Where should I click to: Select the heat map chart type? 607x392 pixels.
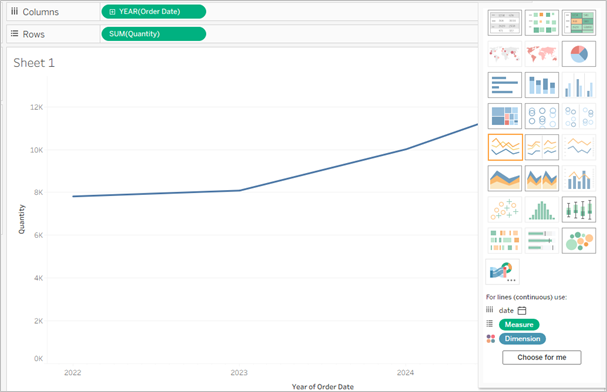click(x=542, y=22)
